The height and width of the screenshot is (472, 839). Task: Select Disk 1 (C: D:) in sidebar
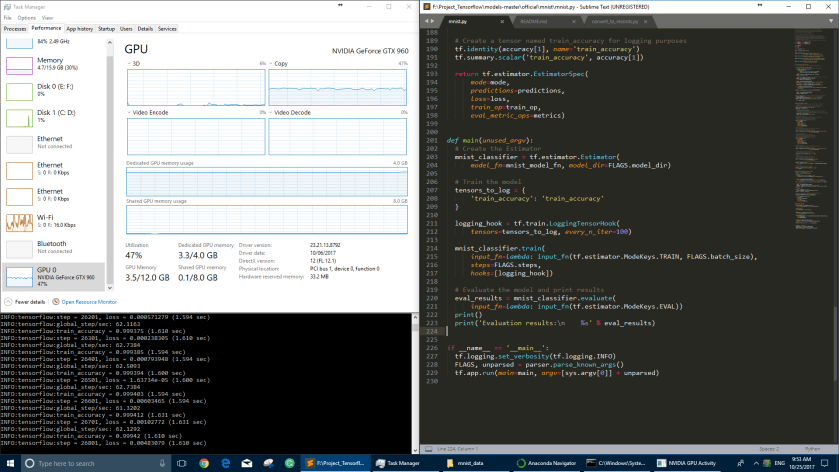50,117
